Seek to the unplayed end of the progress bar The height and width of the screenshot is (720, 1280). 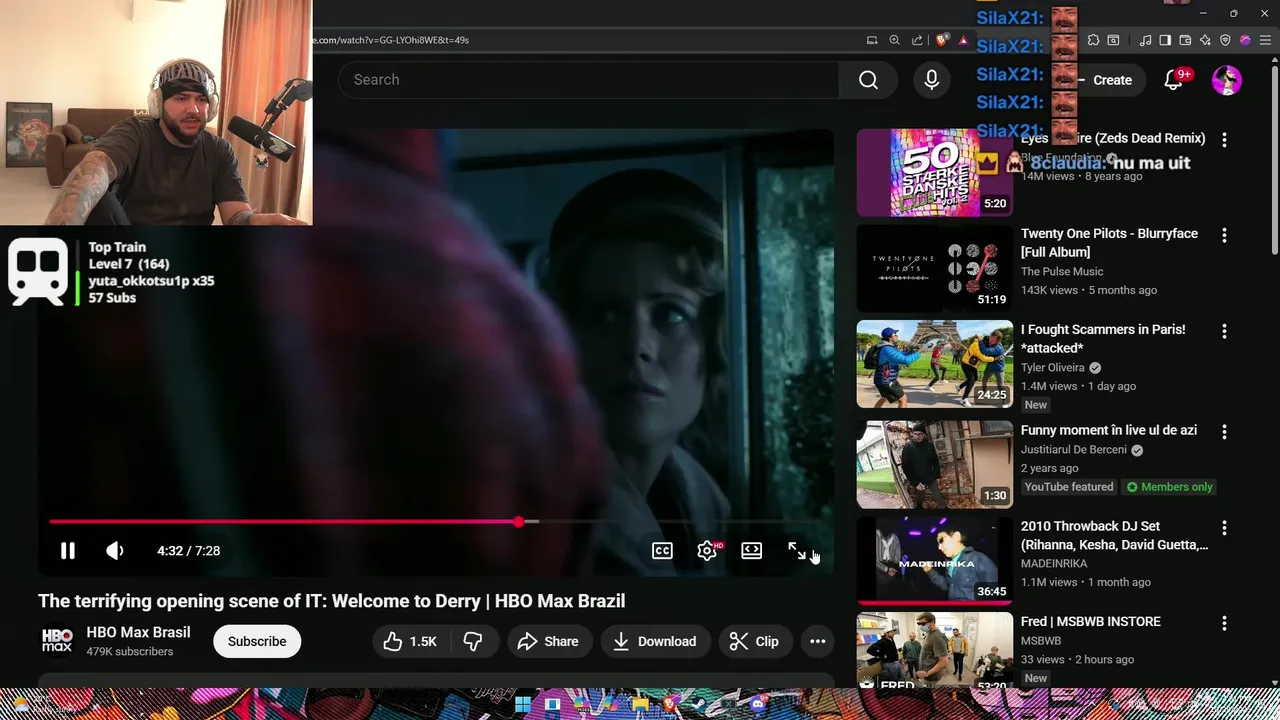pos(681,522)
